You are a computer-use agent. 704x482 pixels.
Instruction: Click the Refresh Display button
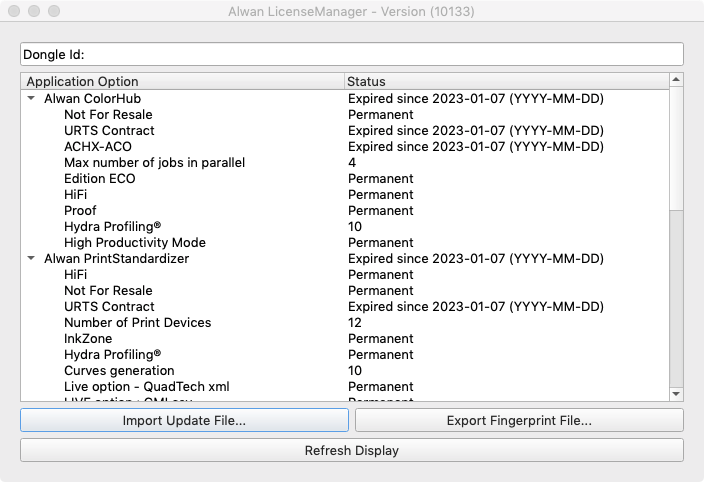click(352, 450)
